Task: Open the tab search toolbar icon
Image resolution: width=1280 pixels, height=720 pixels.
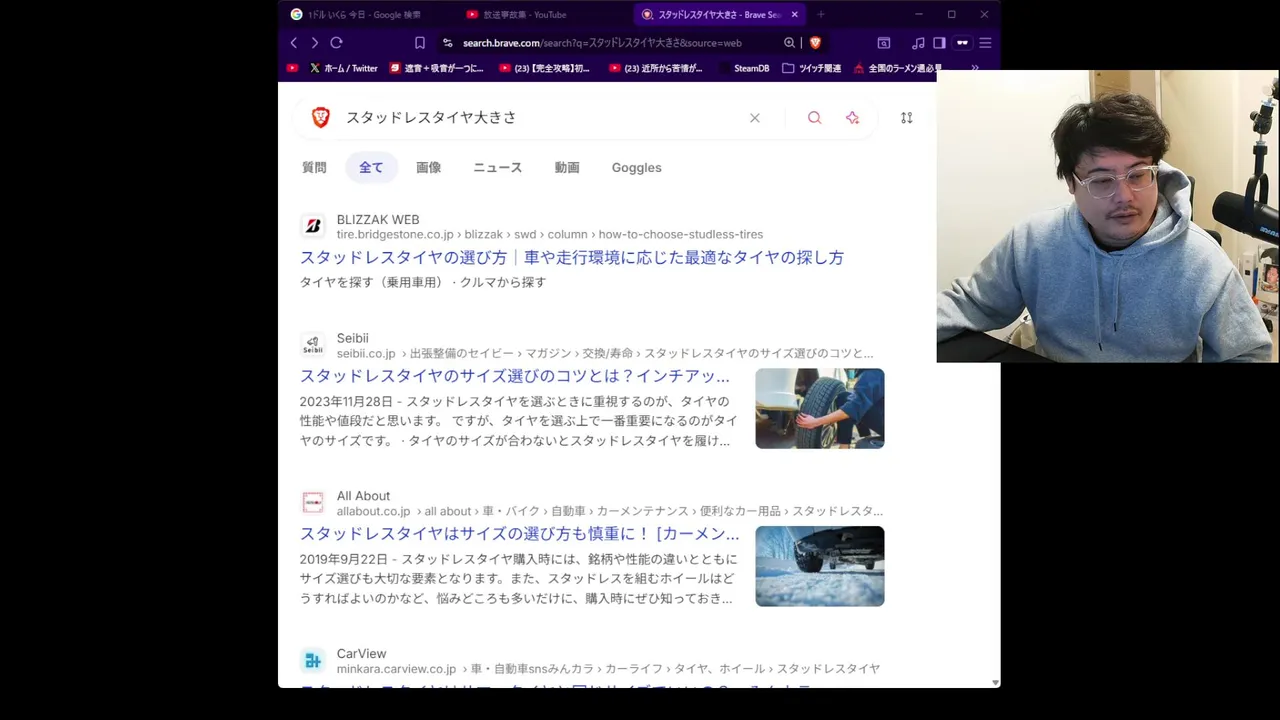Action: (x=884, y=43)
